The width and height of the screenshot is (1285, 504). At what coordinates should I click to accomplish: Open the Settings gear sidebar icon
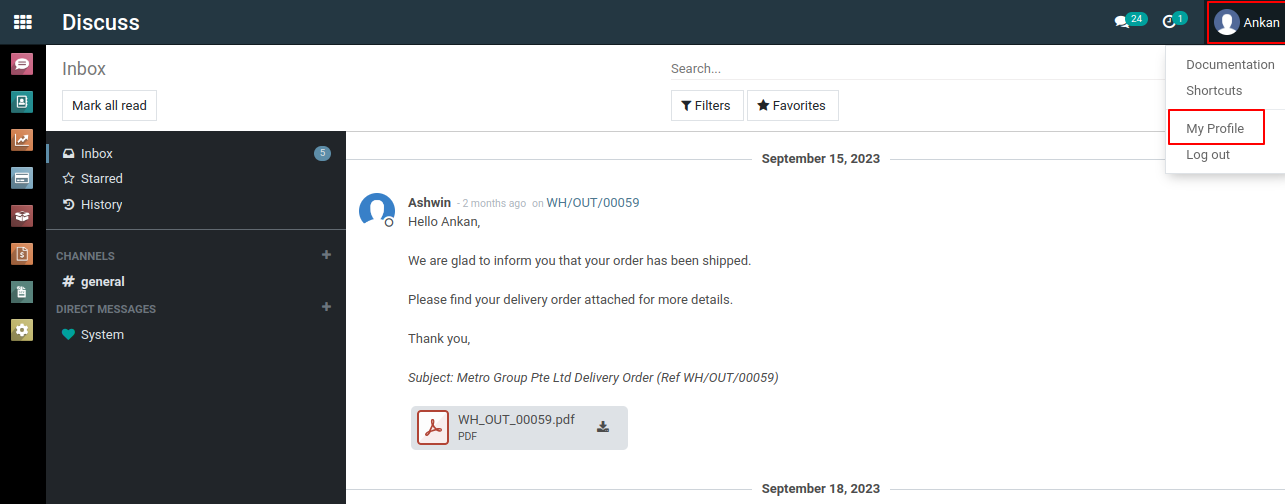coord(22,330)
